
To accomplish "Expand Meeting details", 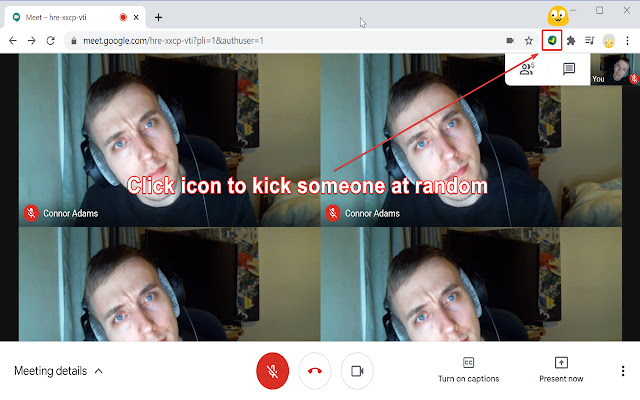I will tap(58, 371).
